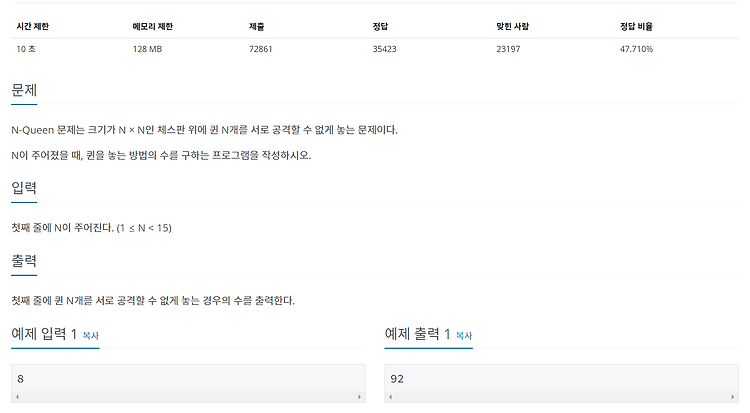This screenshot has width=750, height=413.
Task: Click right scroll arrow in sample input box
Action: click(x=359, y=397)
